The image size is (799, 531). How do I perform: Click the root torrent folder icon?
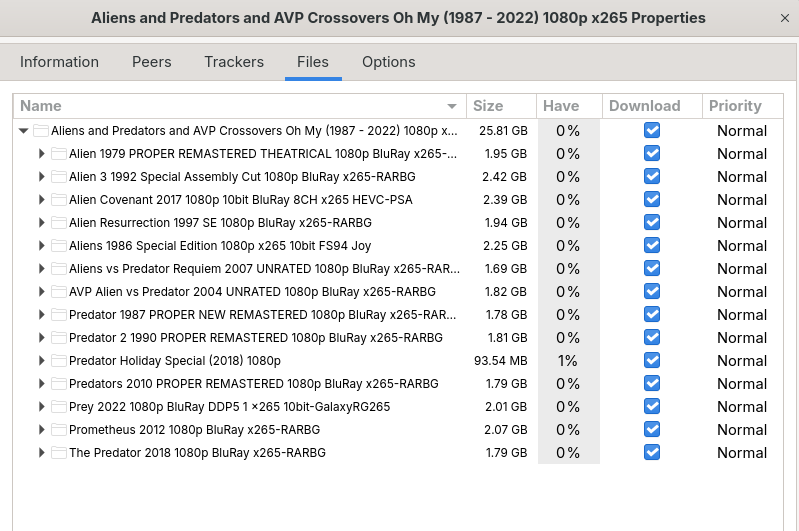pyautogui.click(x=41, y=131)
